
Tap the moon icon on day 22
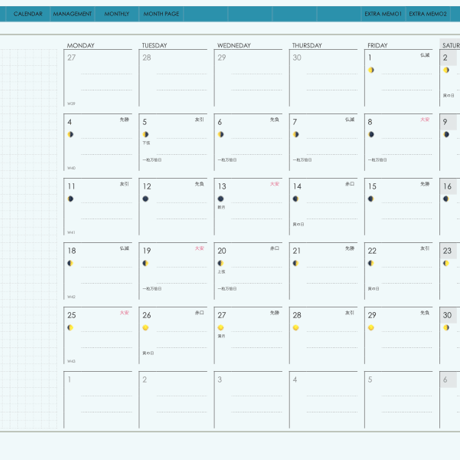[x=371, y=263]
